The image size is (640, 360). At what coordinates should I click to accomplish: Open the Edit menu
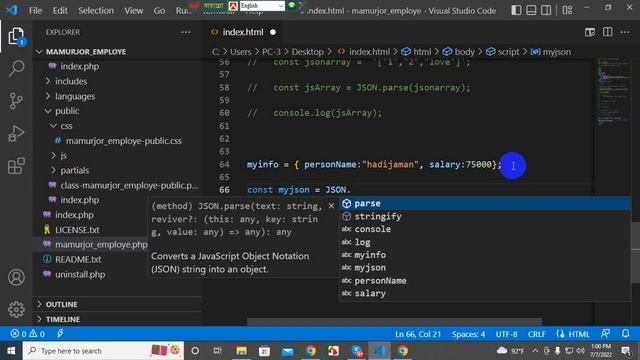click(60, 11)
